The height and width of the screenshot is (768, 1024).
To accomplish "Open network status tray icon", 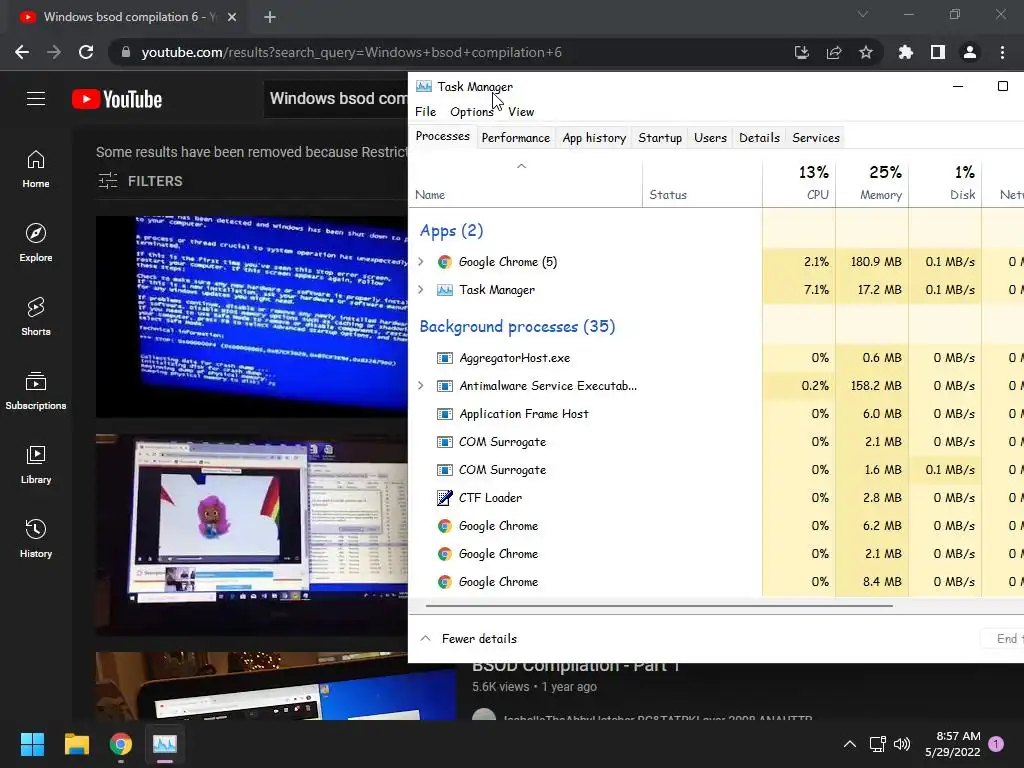I will 877,744.
